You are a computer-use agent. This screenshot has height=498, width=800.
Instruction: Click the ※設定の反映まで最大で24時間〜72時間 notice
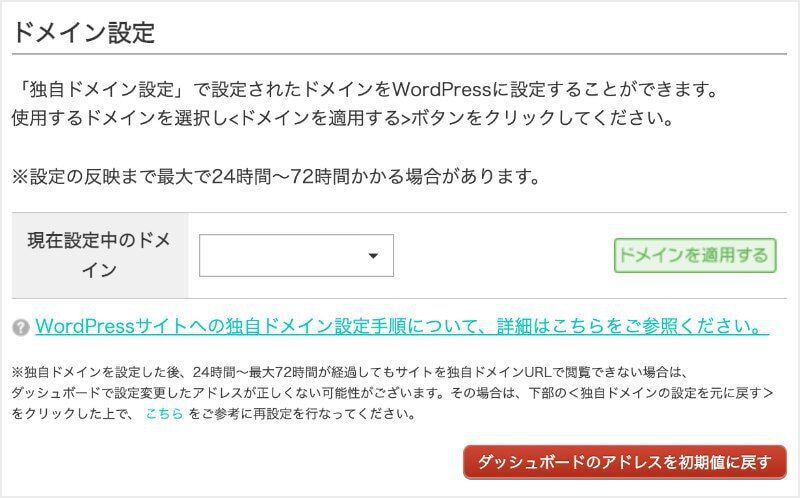(275, 178)
